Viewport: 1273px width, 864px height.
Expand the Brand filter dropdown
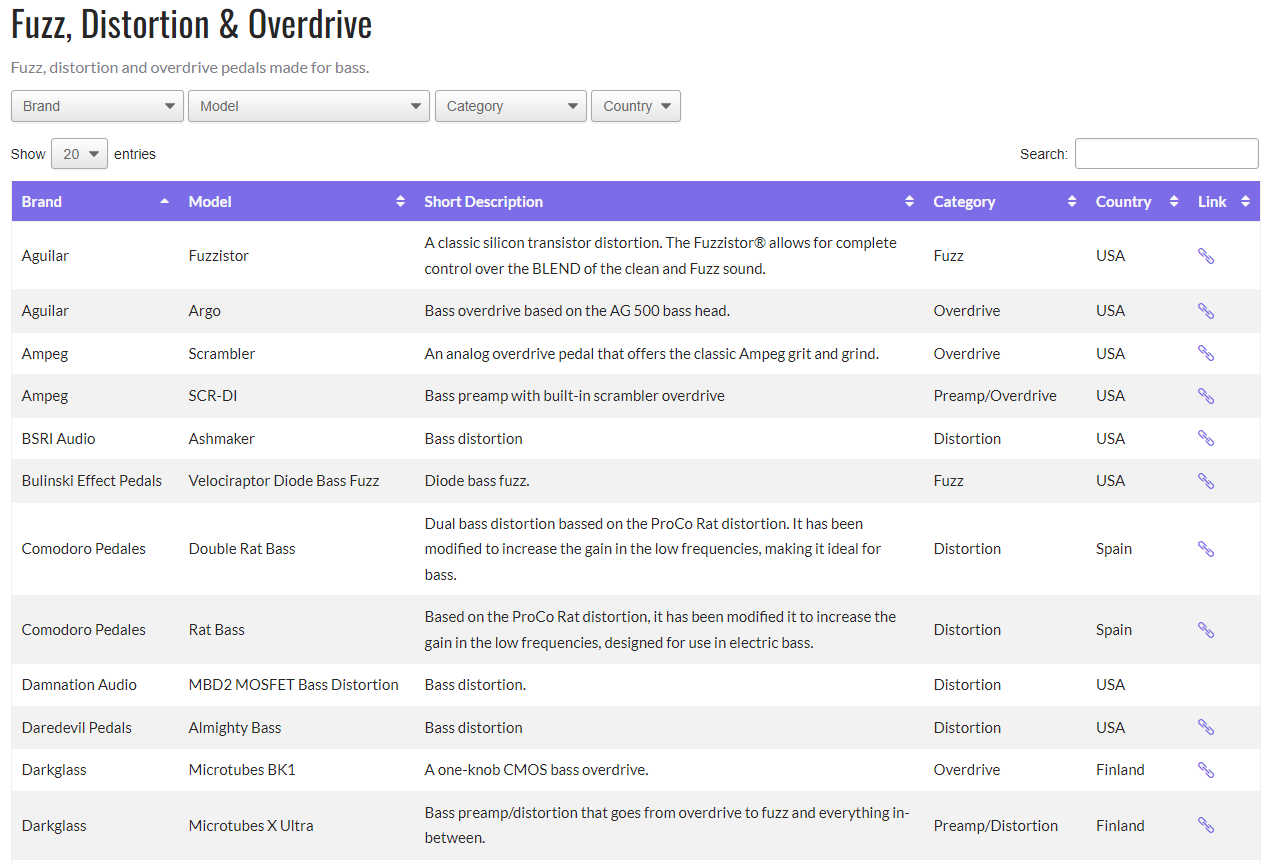click(x=97, y=106)
